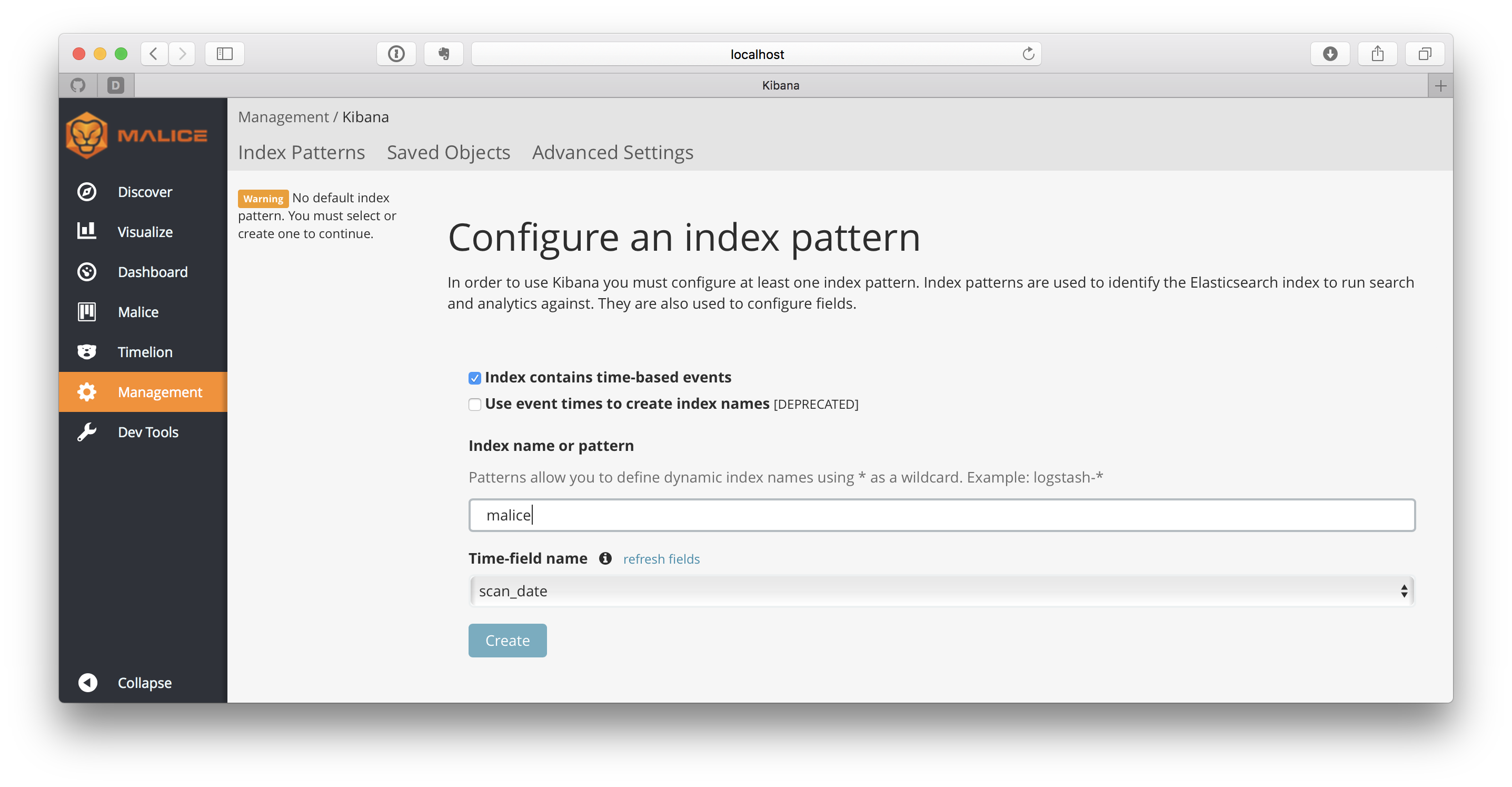
Task: Check the deprecated event time index option
Action: coord(474,404)
